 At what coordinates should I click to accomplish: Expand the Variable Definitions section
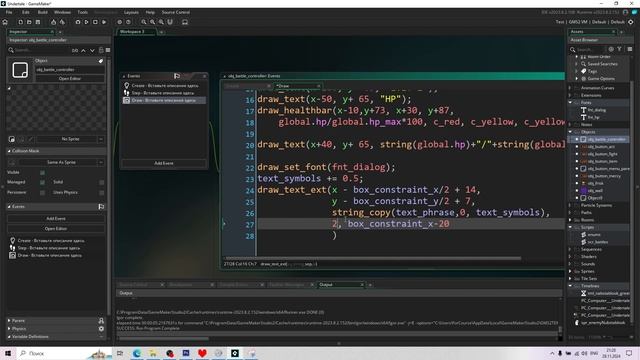pos(9,337)
